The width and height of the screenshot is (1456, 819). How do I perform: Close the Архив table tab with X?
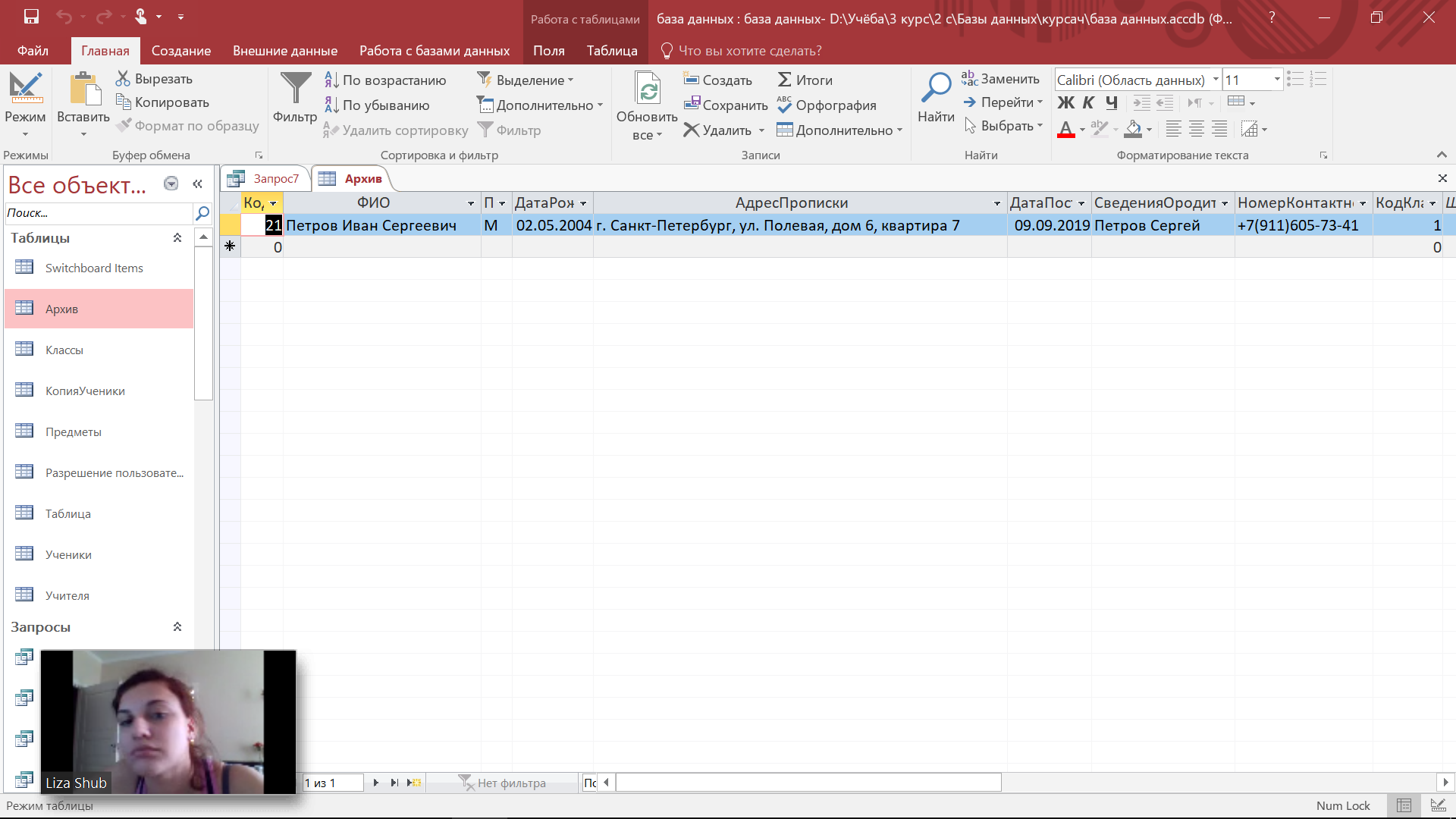1442,178
